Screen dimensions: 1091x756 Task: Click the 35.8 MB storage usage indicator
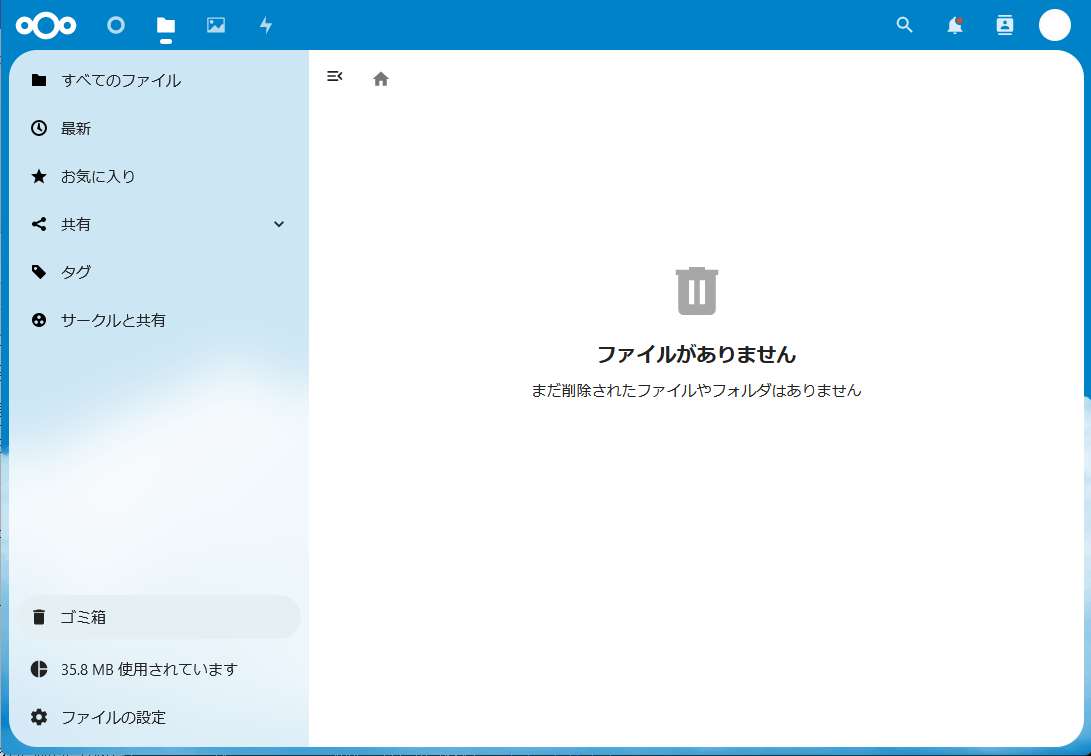coord(148,669)
